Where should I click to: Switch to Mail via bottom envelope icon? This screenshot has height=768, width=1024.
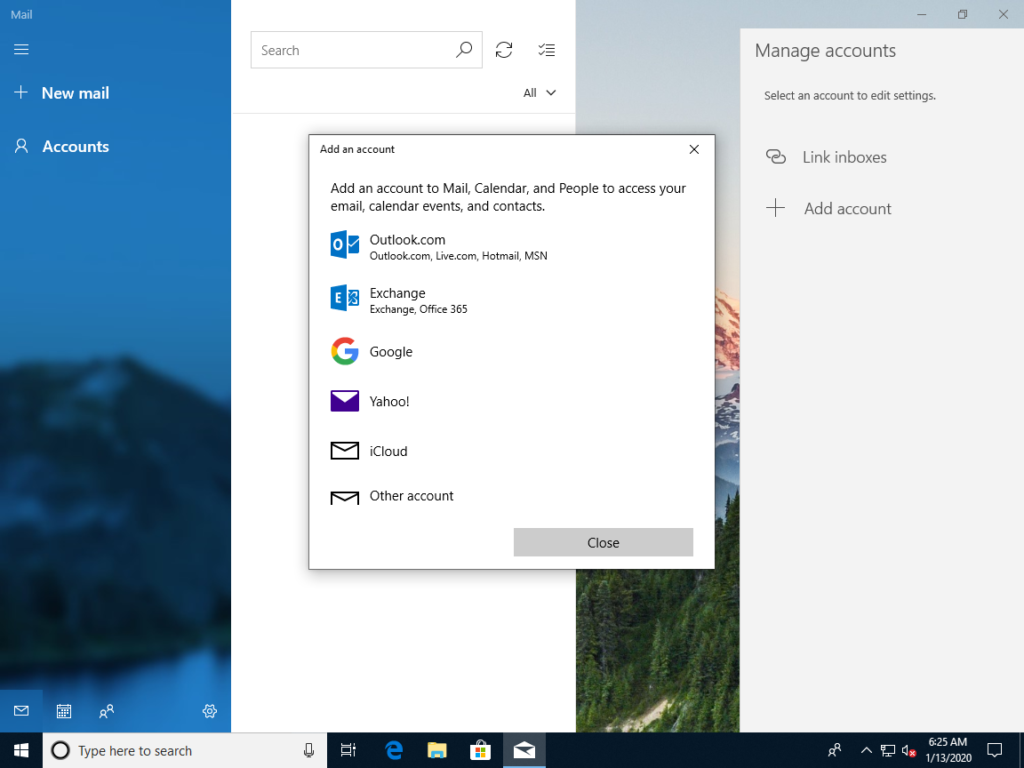21,711
